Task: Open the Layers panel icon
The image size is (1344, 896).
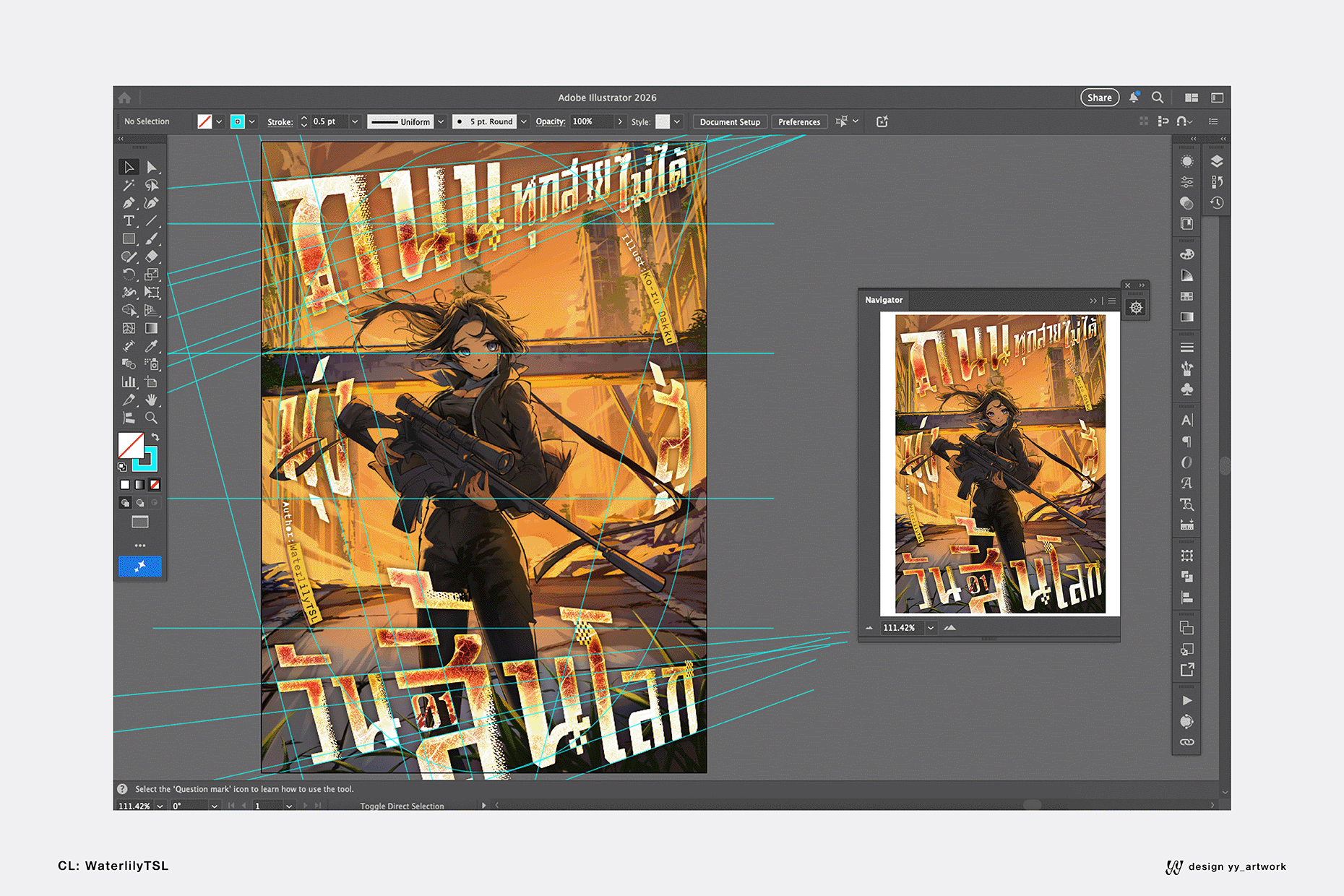Action: coord(1217,161)
